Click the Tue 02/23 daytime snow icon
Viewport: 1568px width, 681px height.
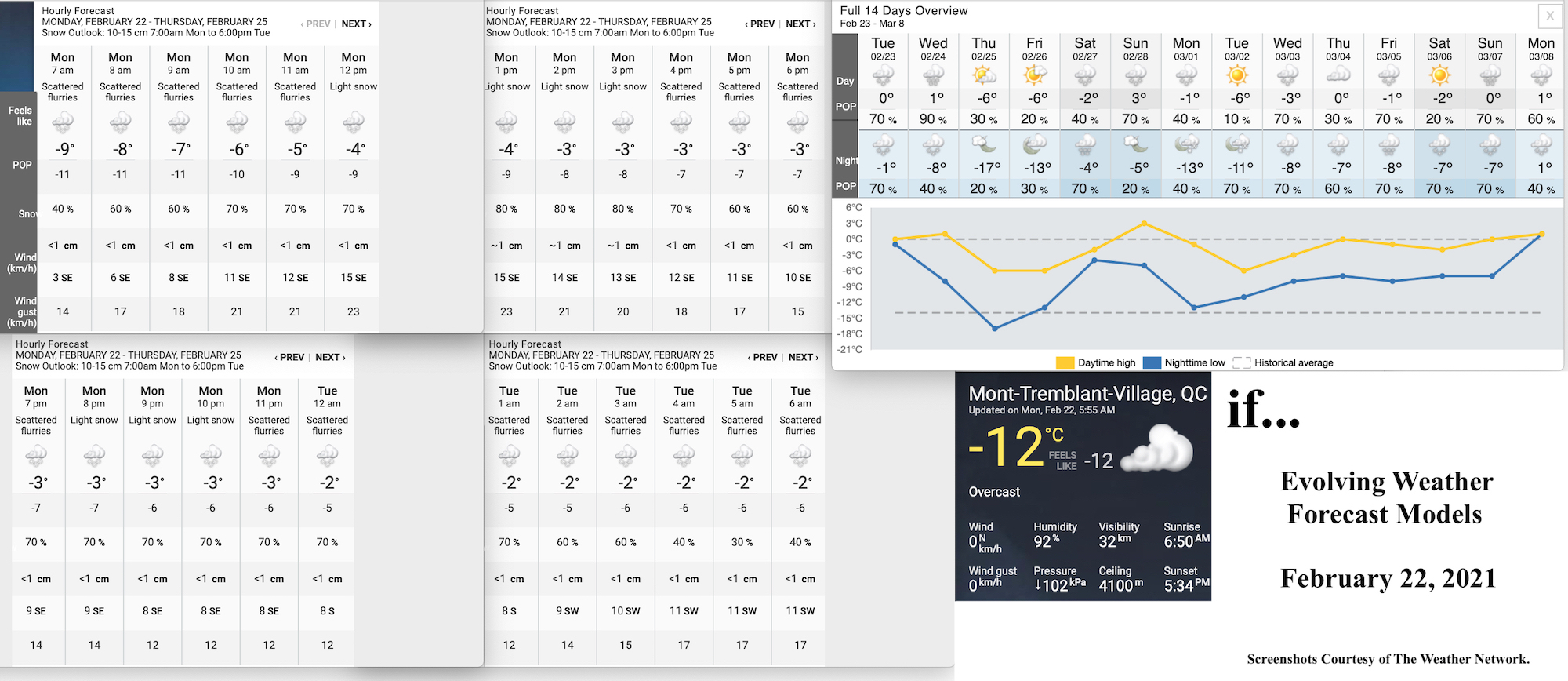[x=883, y=76]
